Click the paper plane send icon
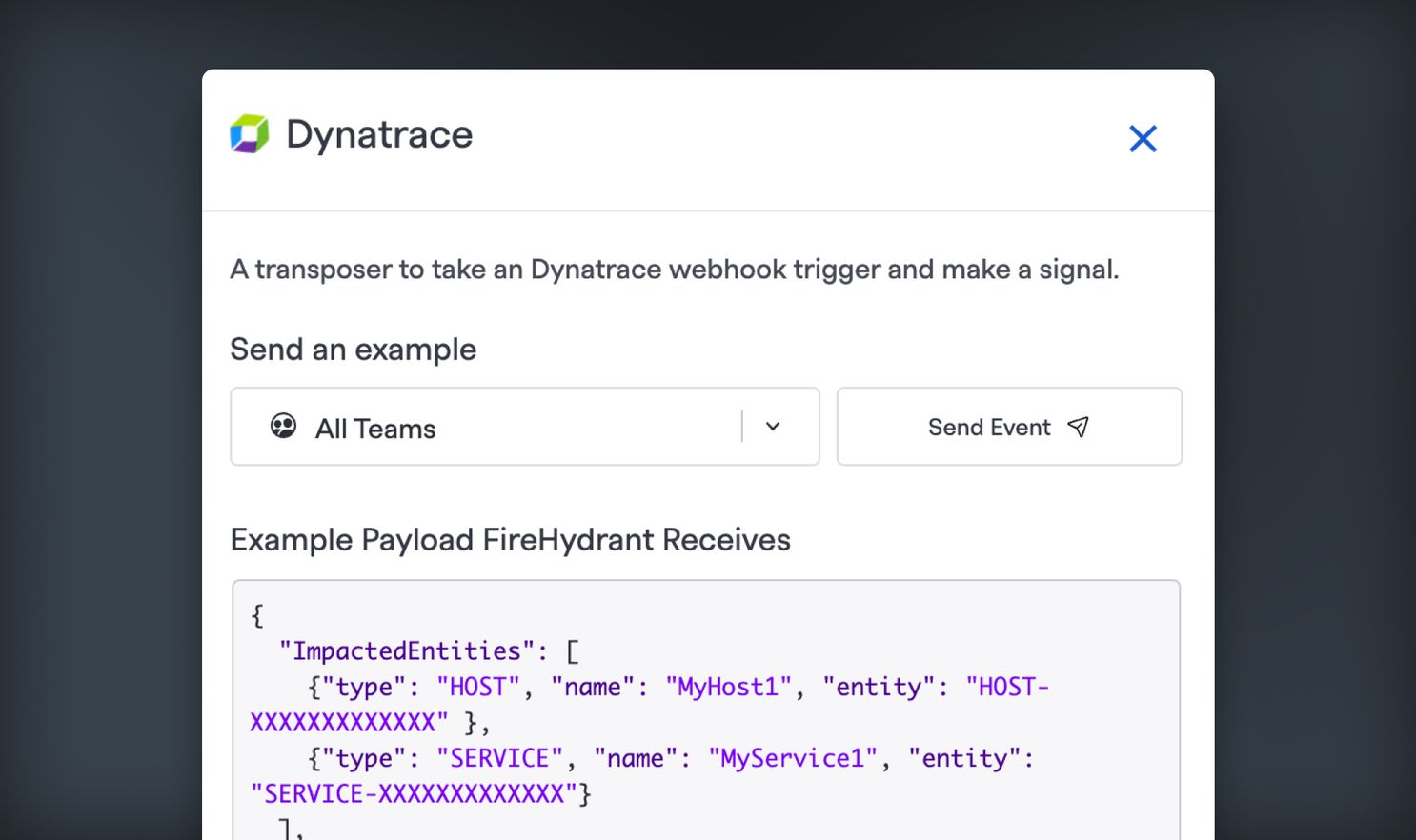This screenshot has width=1416, height=840. click(1078, 427)
